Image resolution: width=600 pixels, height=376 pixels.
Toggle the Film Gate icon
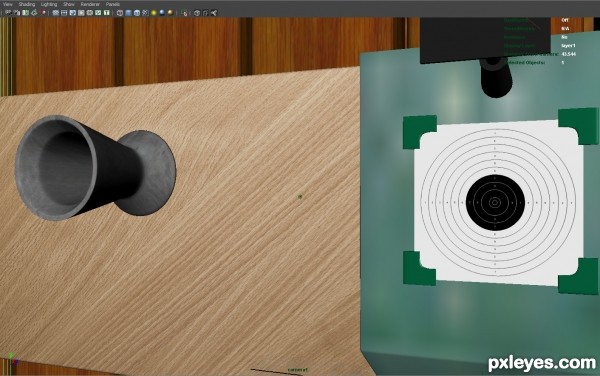(x=64, y=13)
